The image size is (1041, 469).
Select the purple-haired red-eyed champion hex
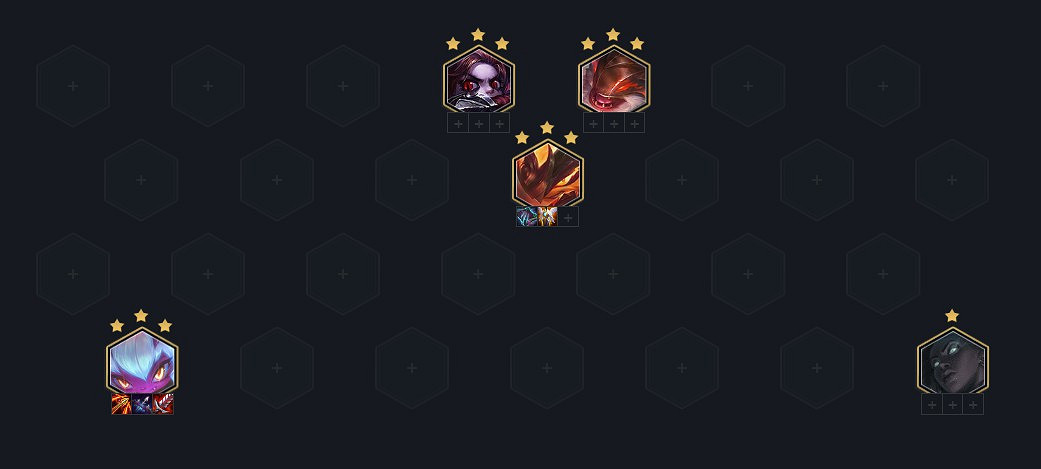click(x=479, y=80)
